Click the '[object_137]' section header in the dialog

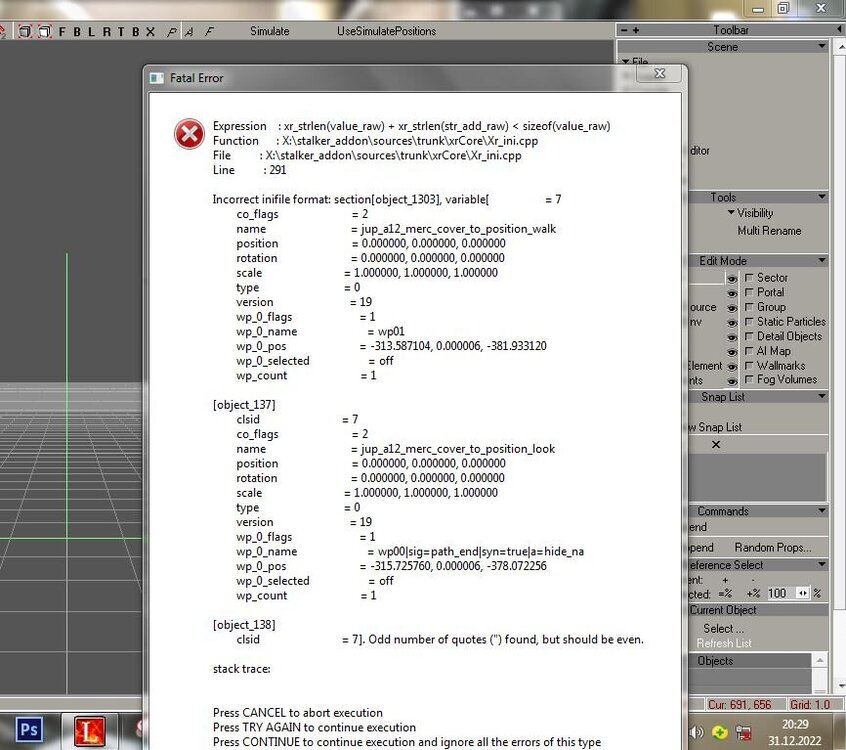pyautogui.click(x=244, y=405)
